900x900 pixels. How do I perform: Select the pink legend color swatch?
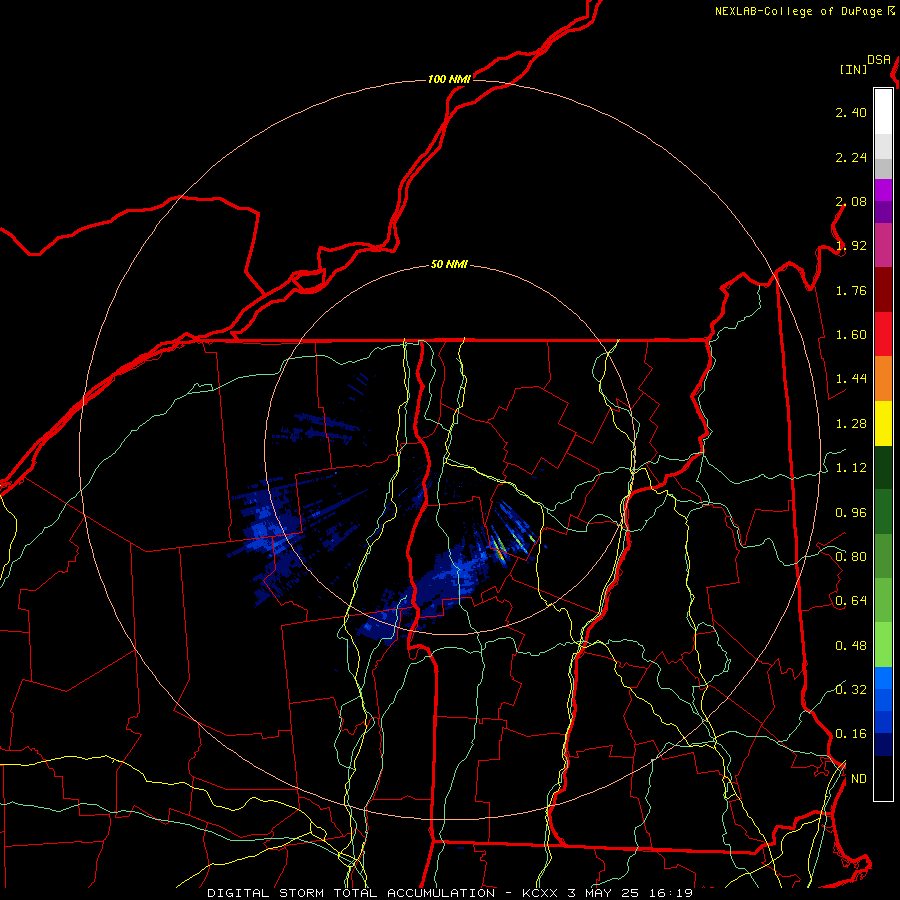(883, 246)
